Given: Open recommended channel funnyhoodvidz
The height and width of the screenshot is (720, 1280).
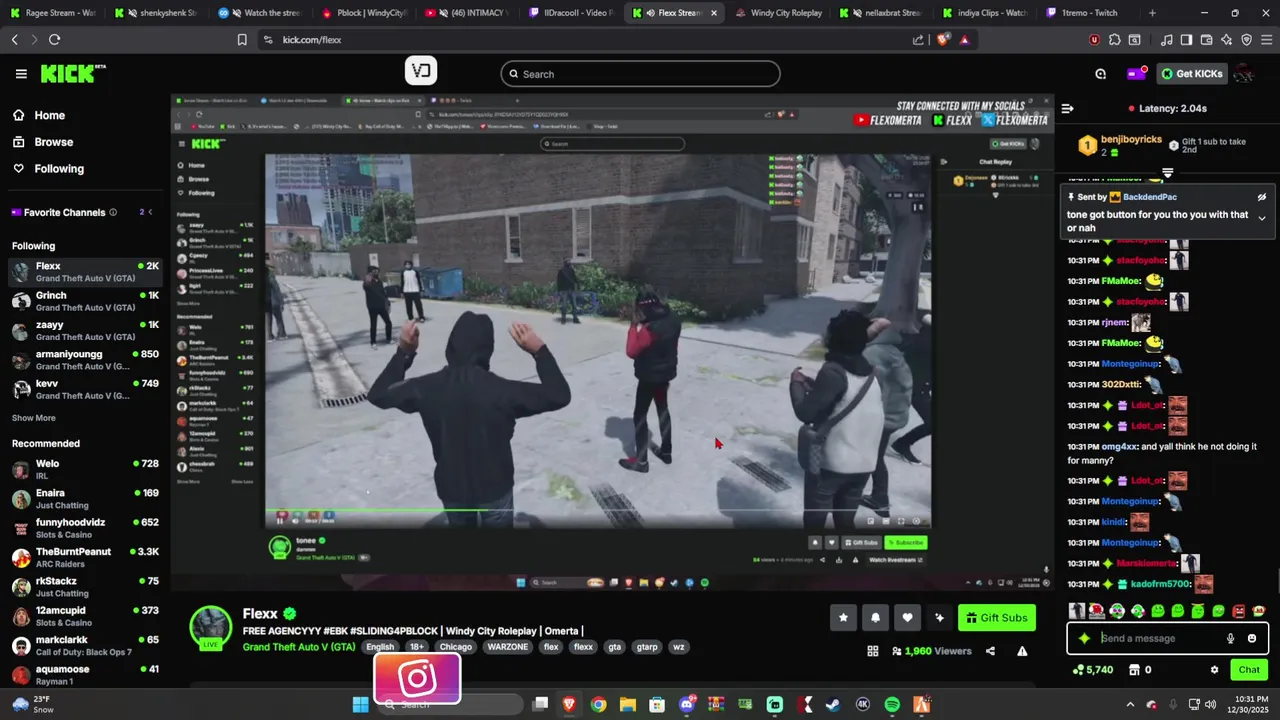Looking at the screenshot, I should 85,528.
